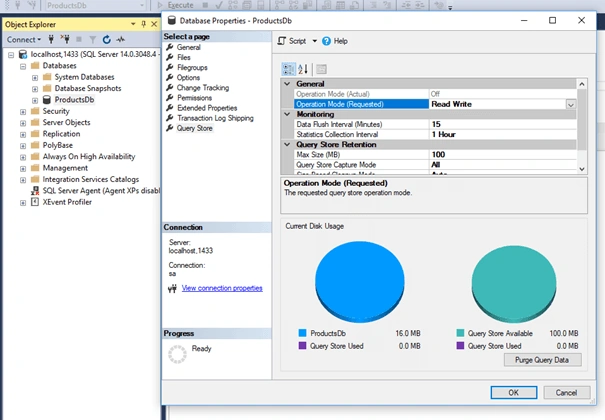Screen dimensions: 605x420
Task: Click the Property Pages icon in grid toolbar
Action: tap(321, 69)
